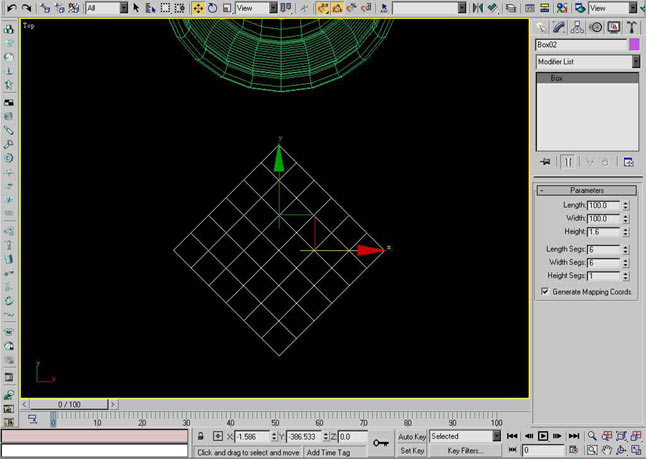
Task: Select the Zoom magnifier viewport tool
Action: [592, 436]
